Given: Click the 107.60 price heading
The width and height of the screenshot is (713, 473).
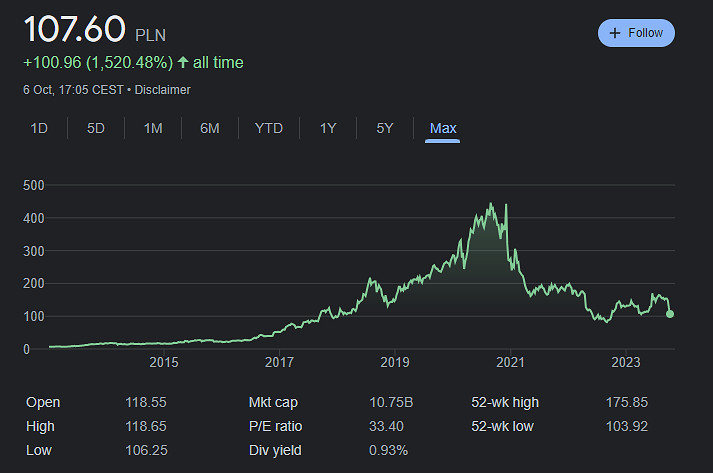Looking at the screenshot, I should click(75, 29).
